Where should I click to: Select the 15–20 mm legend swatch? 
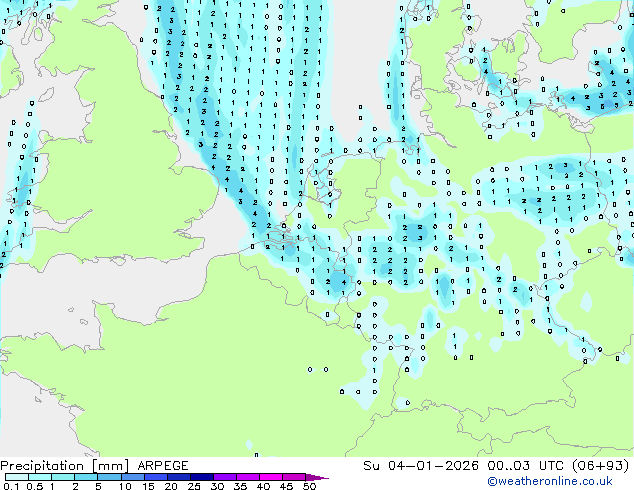pos(155,477)
